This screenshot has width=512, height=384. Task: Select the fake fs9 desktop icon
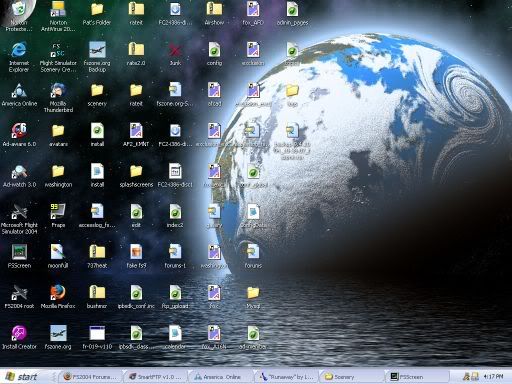(136, 252)
